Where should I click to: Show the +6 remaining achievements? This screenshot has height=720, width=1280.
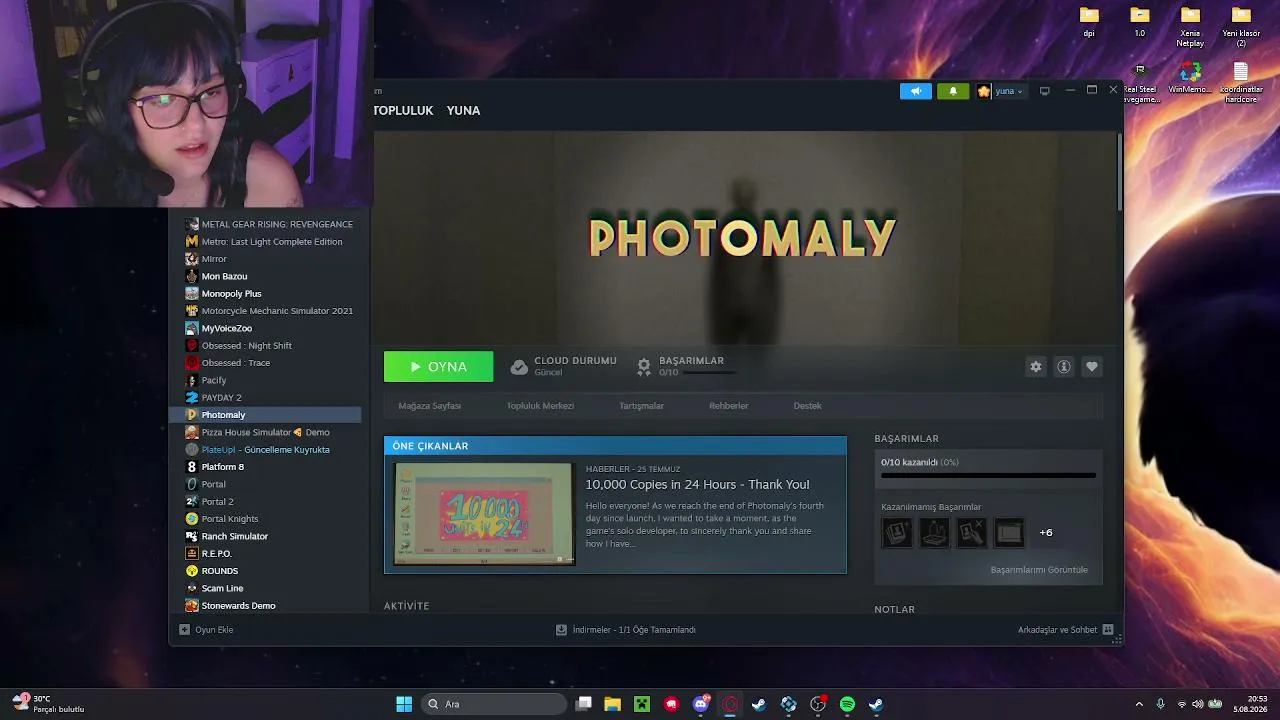(1046, 532)
